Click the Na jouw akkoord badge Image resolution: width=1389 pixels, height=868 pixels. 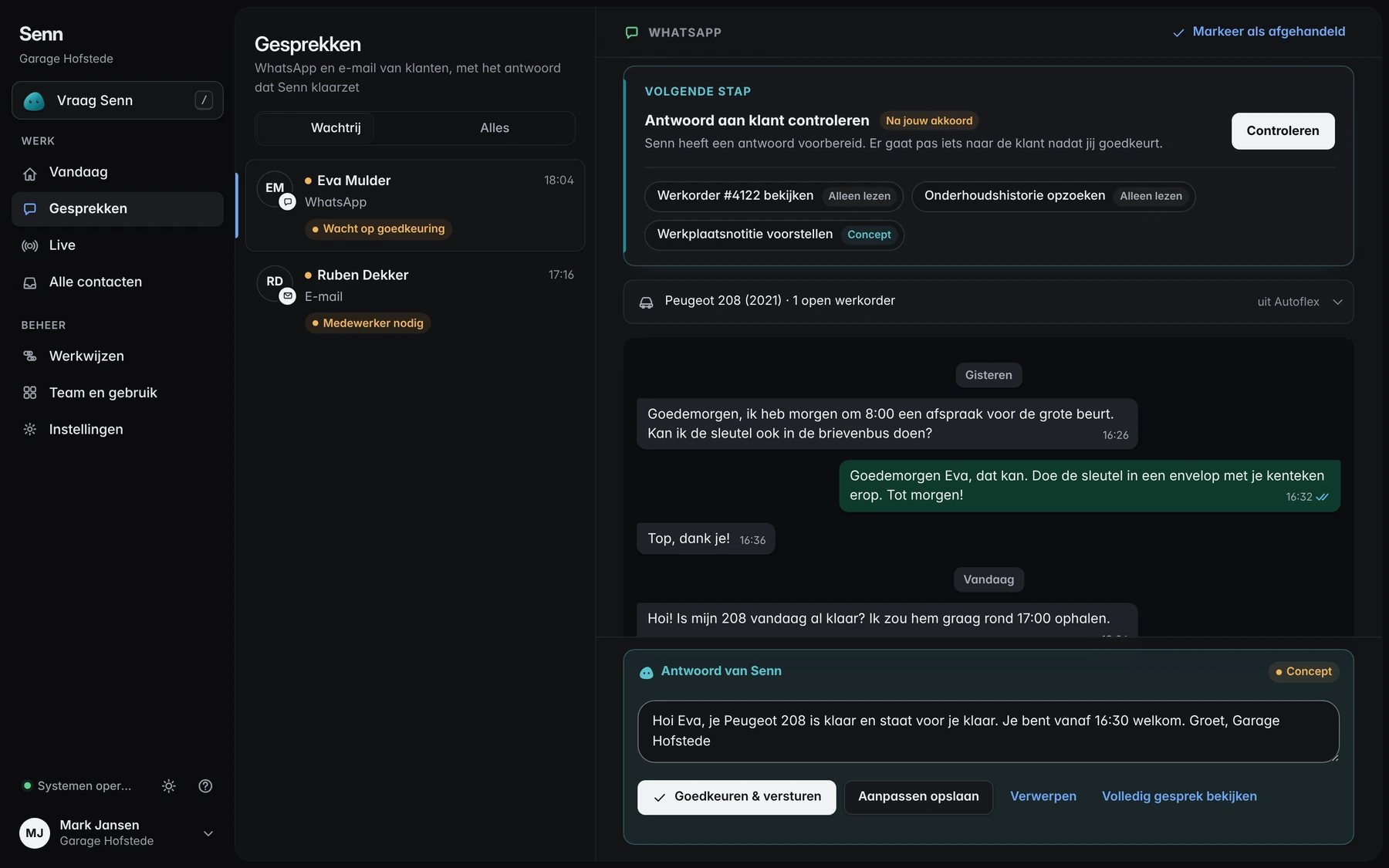pos(929,121)
